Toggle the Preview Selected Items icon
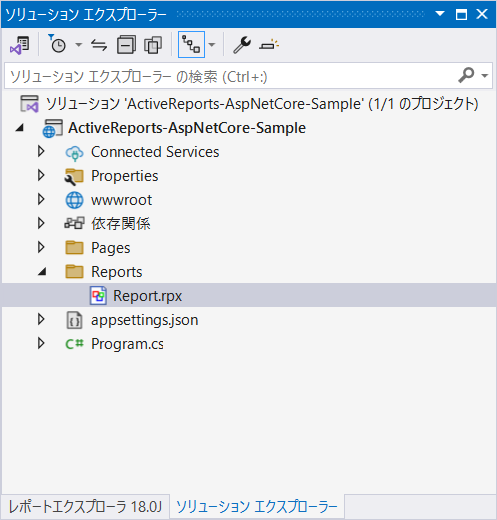Viewport: 497px width, 520px height. 269,45
